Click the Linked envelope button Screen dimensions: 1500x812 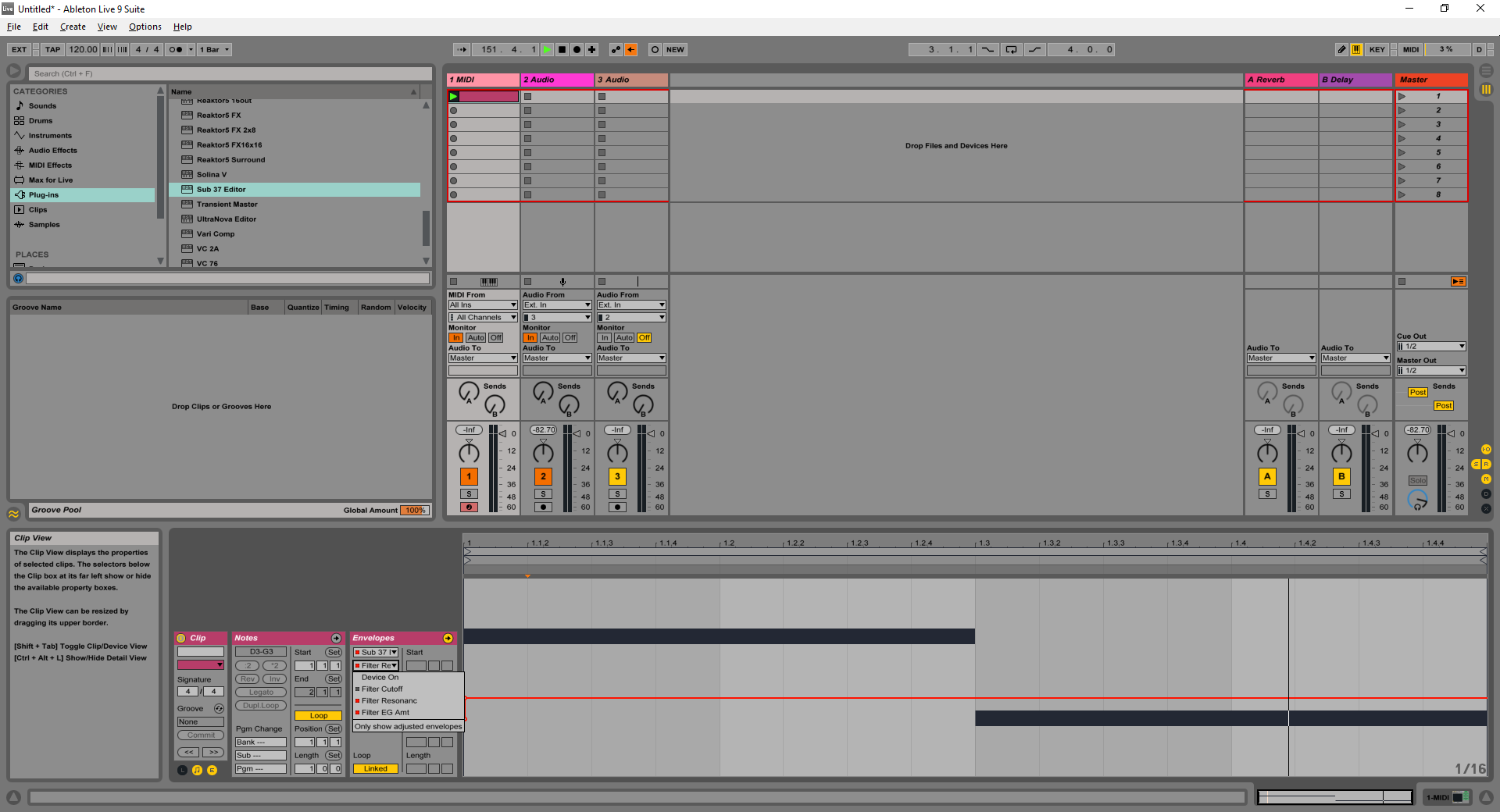coord(376,769)
